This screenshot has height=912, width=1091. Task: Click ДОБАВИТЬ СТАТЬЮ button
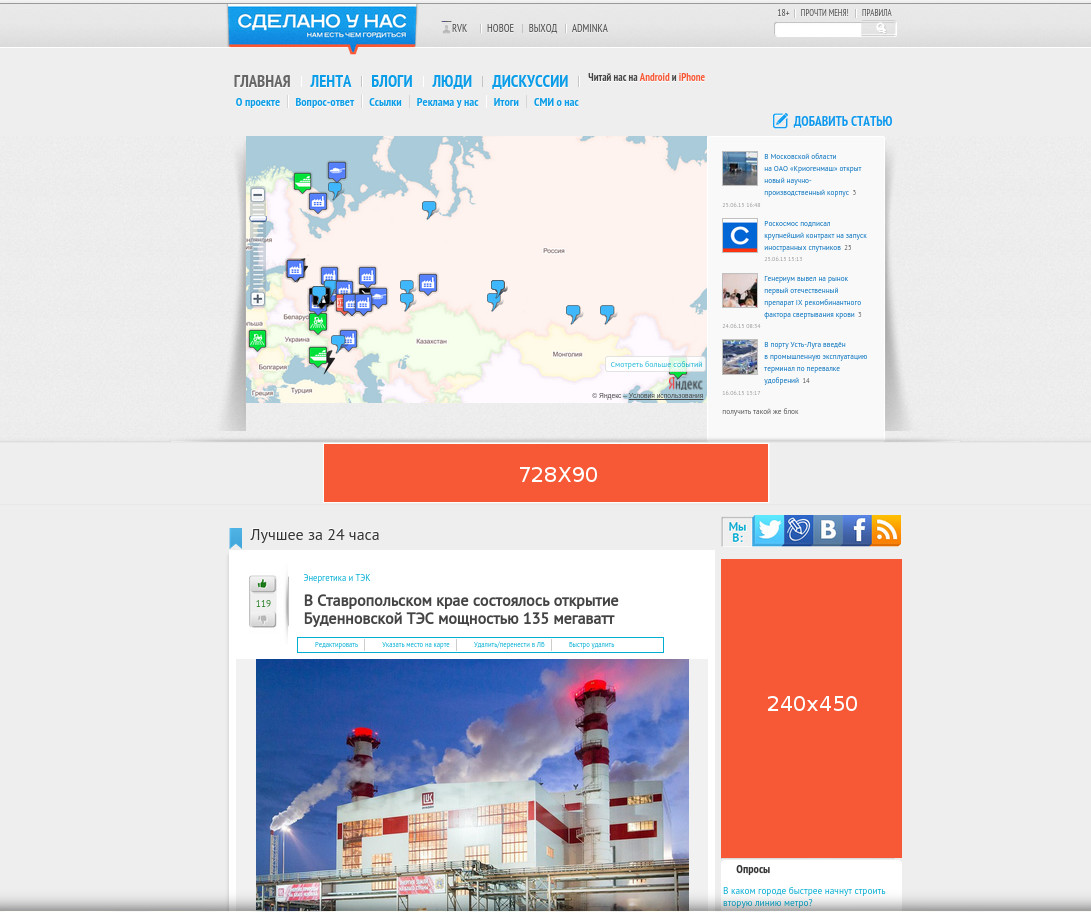832,121
